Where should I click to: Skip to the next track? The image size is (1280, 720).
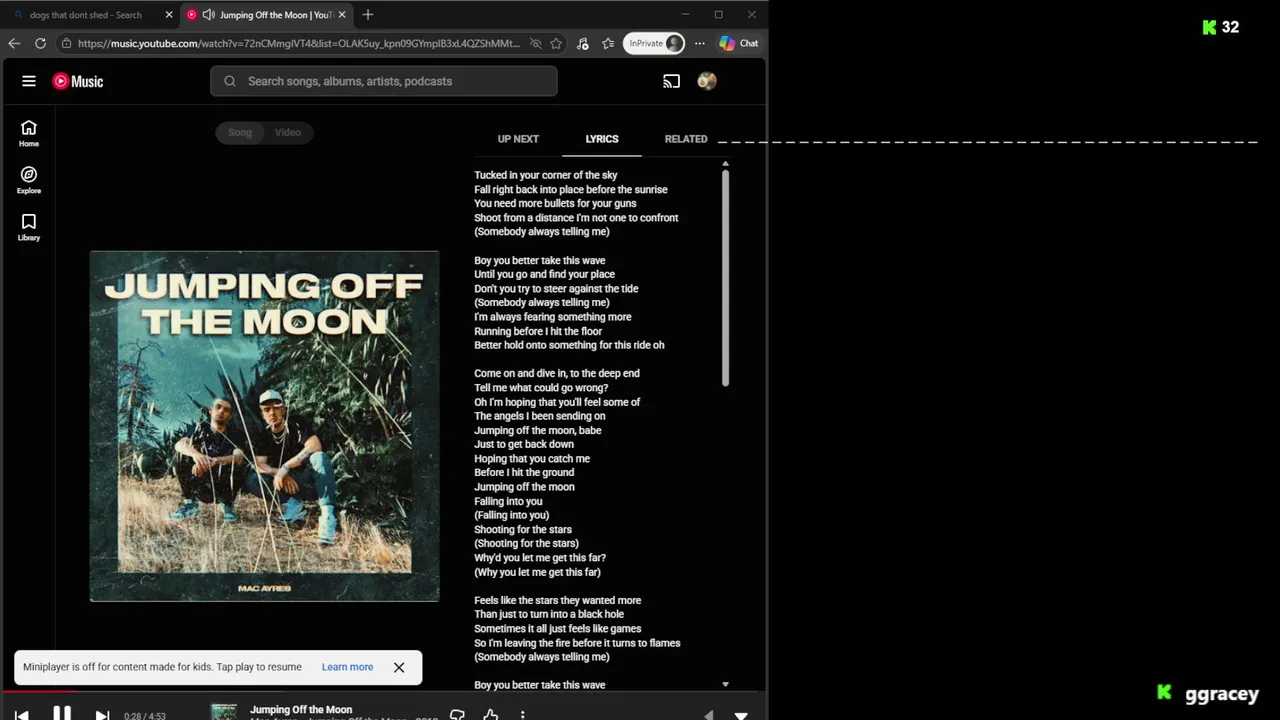pos(102,715)
